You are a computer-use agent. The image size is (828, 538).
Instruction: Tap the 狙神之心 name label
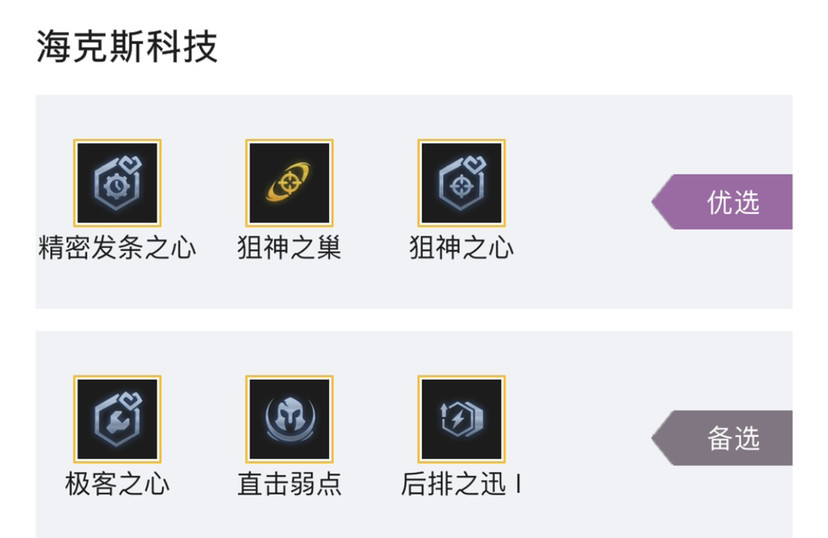coord(462,248)
